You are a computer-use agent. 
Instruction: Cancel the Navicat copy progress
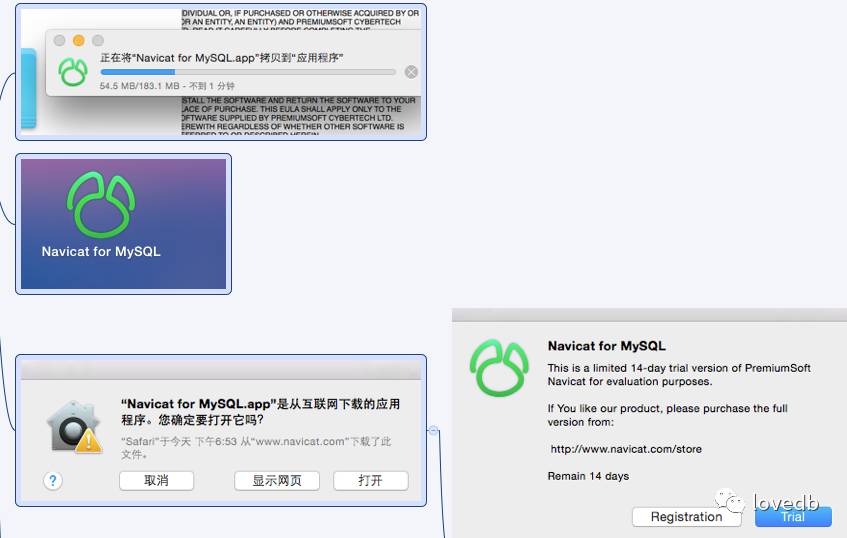point(411,72)
